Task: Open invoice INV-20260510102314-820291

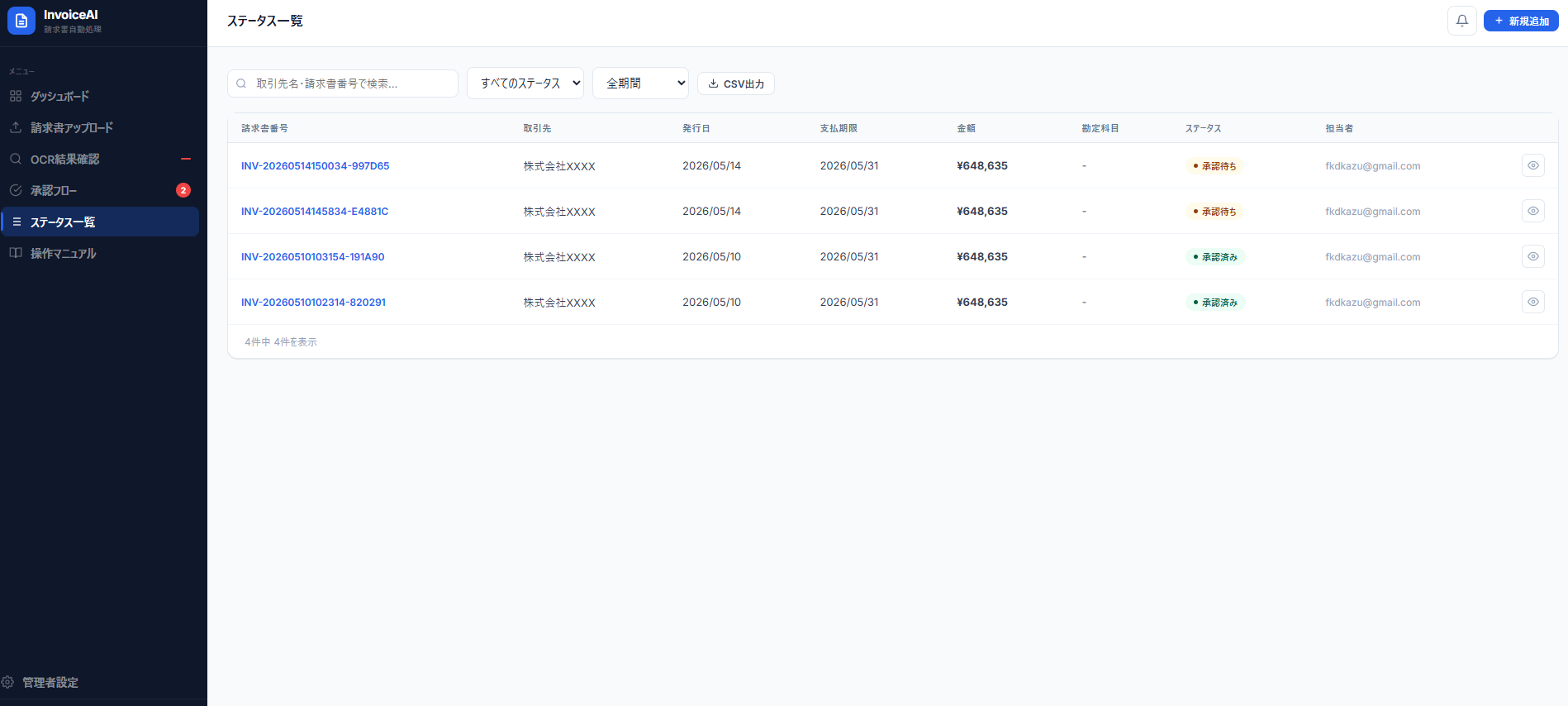Action: coord(313,302)
